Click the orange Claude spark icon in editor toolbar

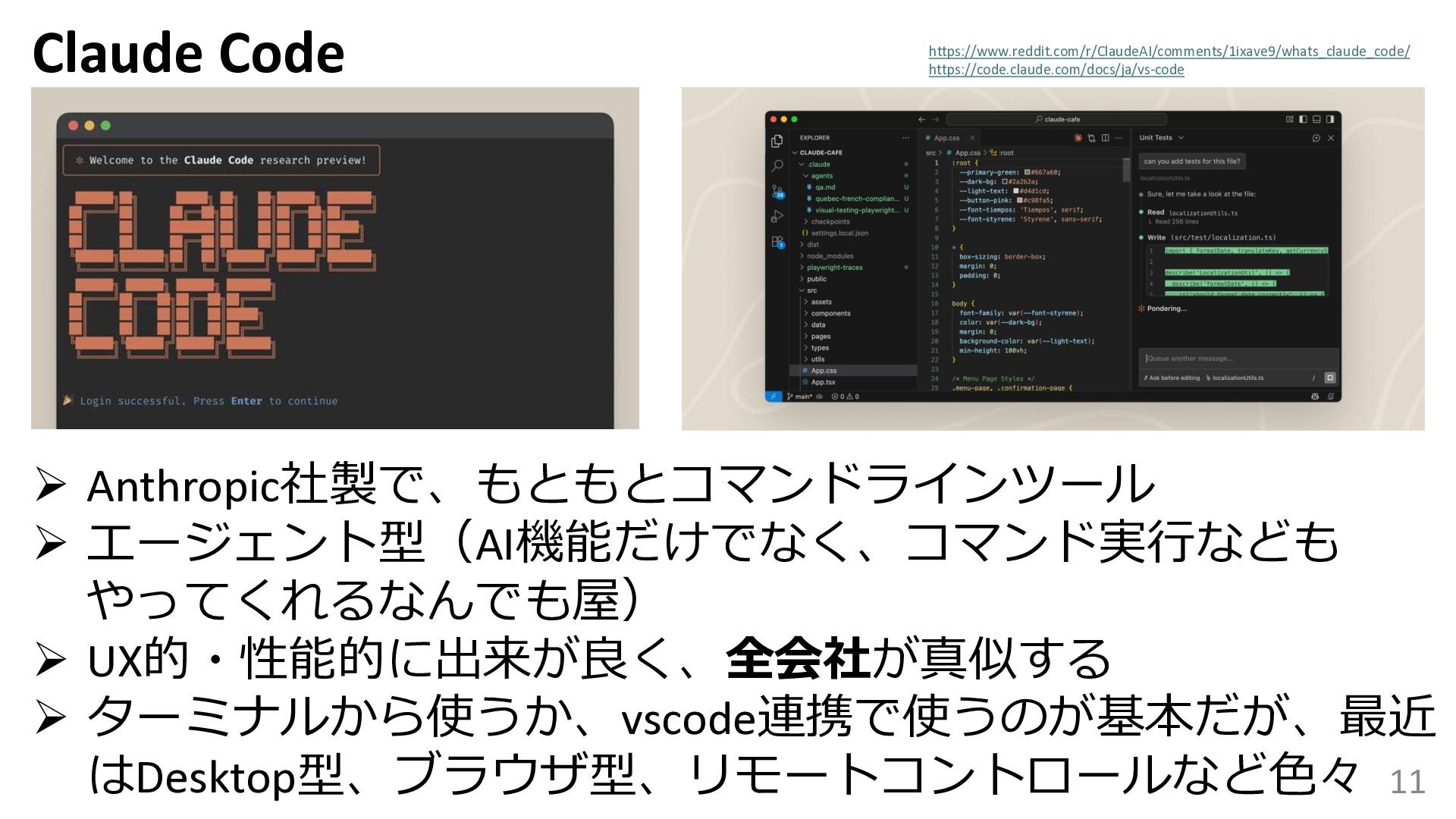1078,138
